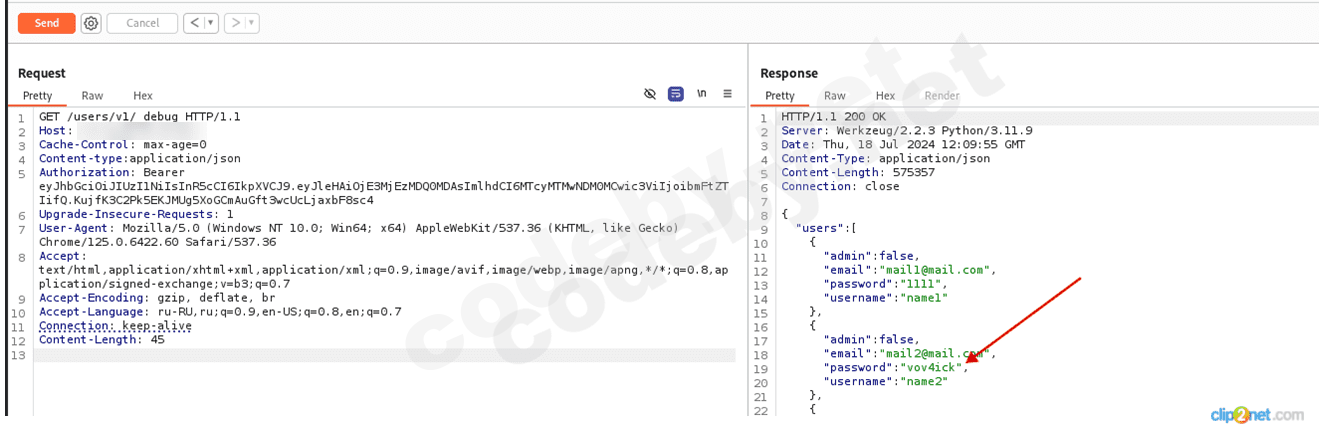Click the Accept-Language: ru-RU header line
This screenshot has height=426, width=1319.
pyautogui.click(x=220, y=312)
